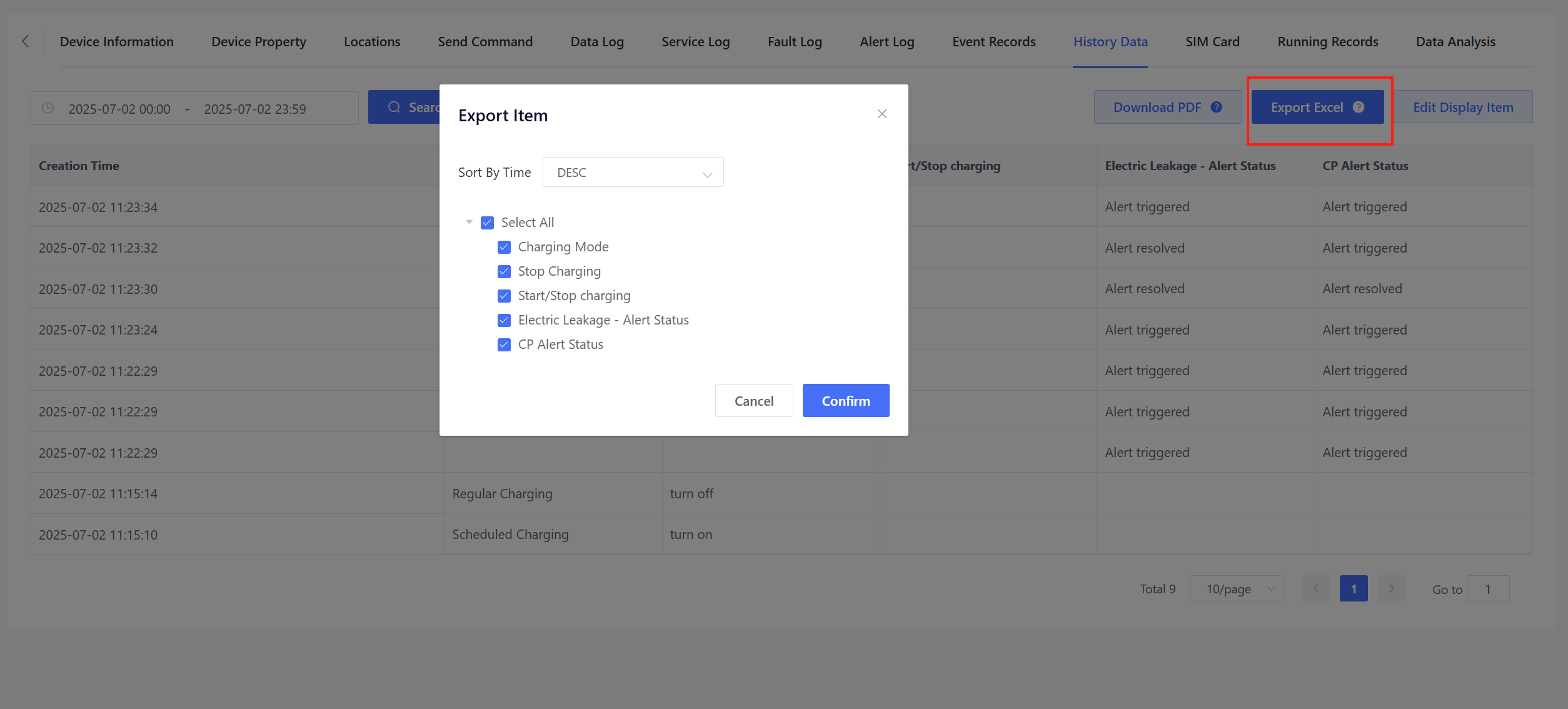
Task: Open the Sort By Time dropdown
Action: 633,173
